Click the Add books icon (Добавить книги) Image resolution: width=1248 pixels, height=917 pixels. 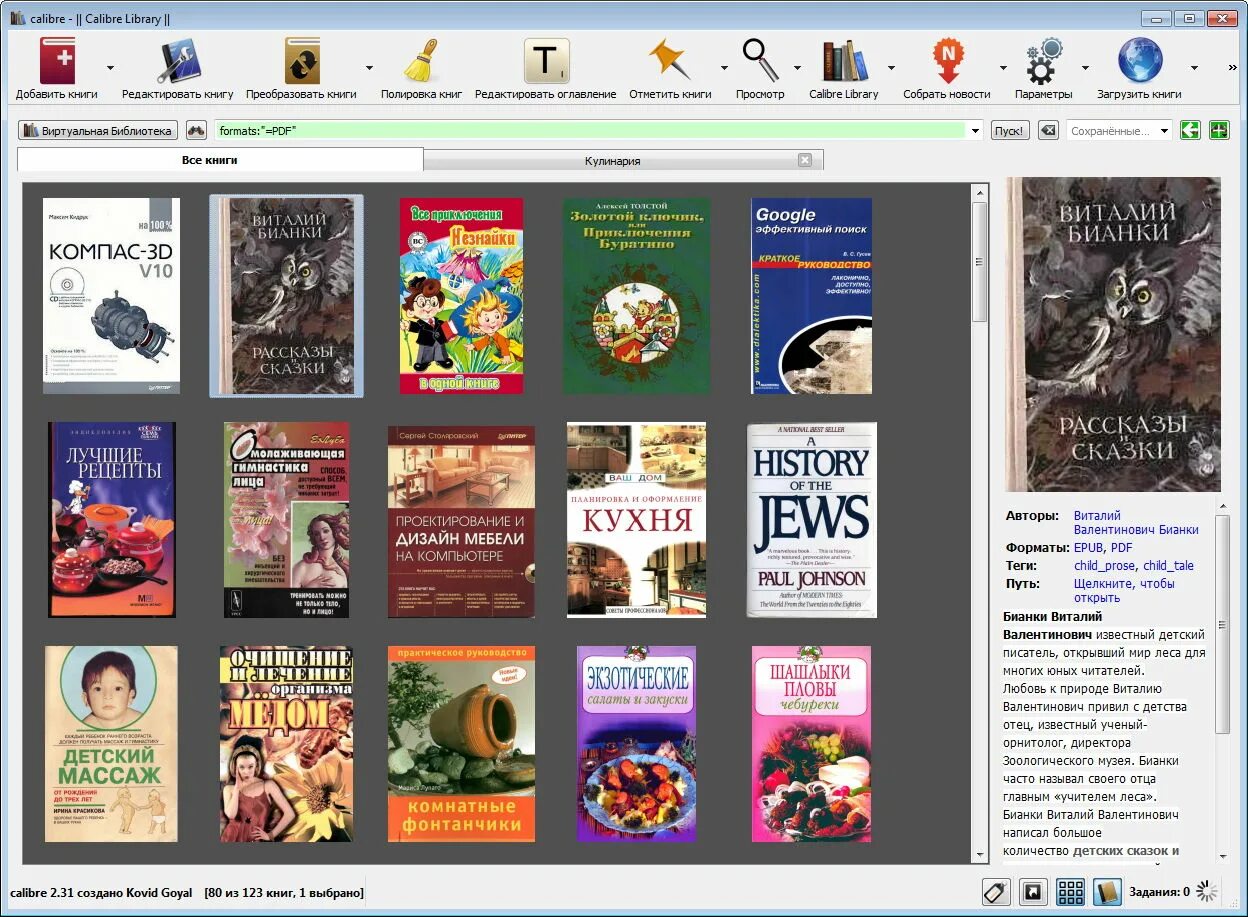(57, 62)
